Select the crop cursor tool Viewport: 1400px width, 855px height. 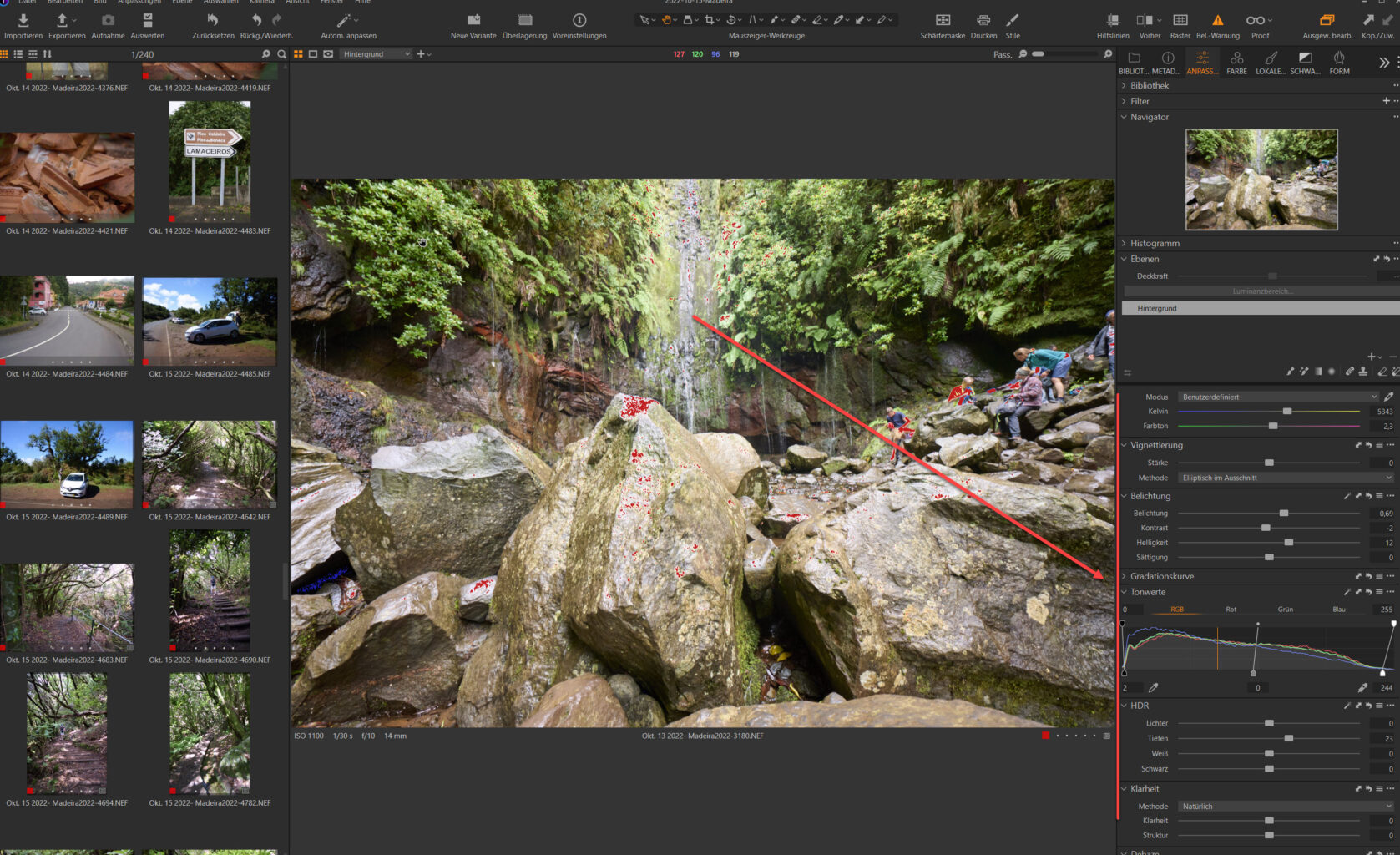point(710,20)
